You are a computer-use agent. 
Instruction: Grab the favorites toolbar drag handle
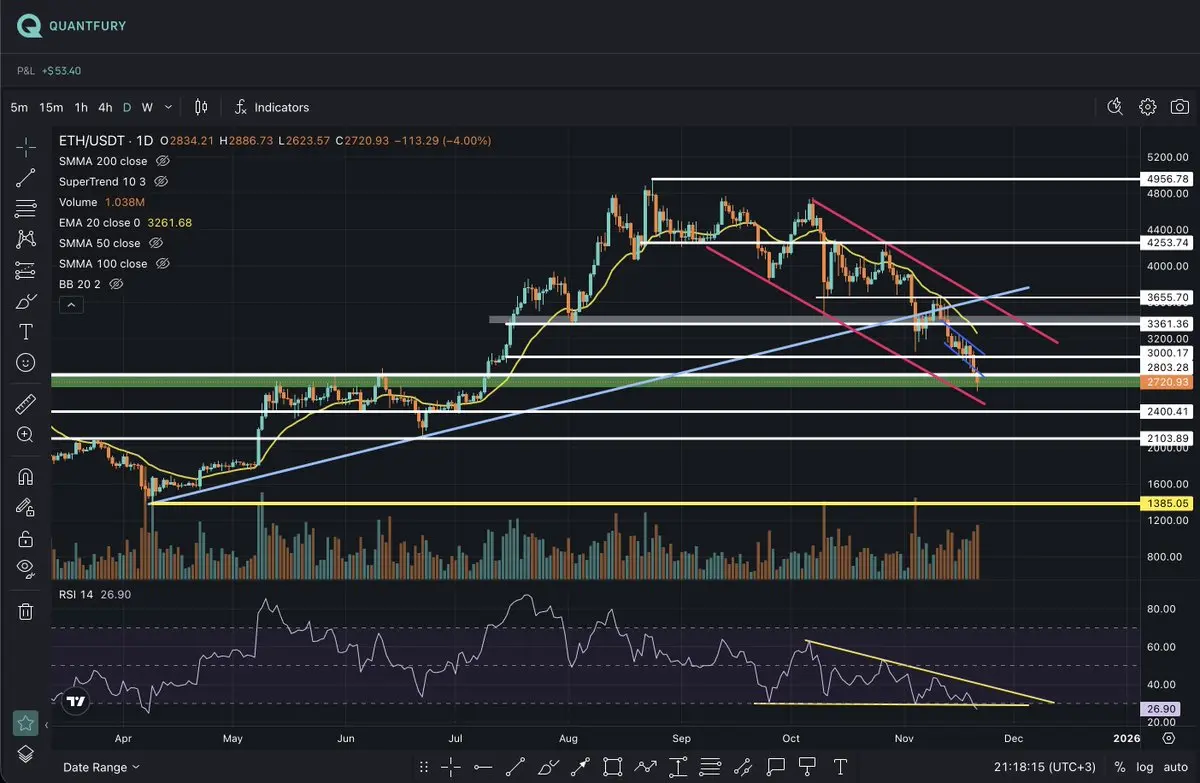coord(423,767)
